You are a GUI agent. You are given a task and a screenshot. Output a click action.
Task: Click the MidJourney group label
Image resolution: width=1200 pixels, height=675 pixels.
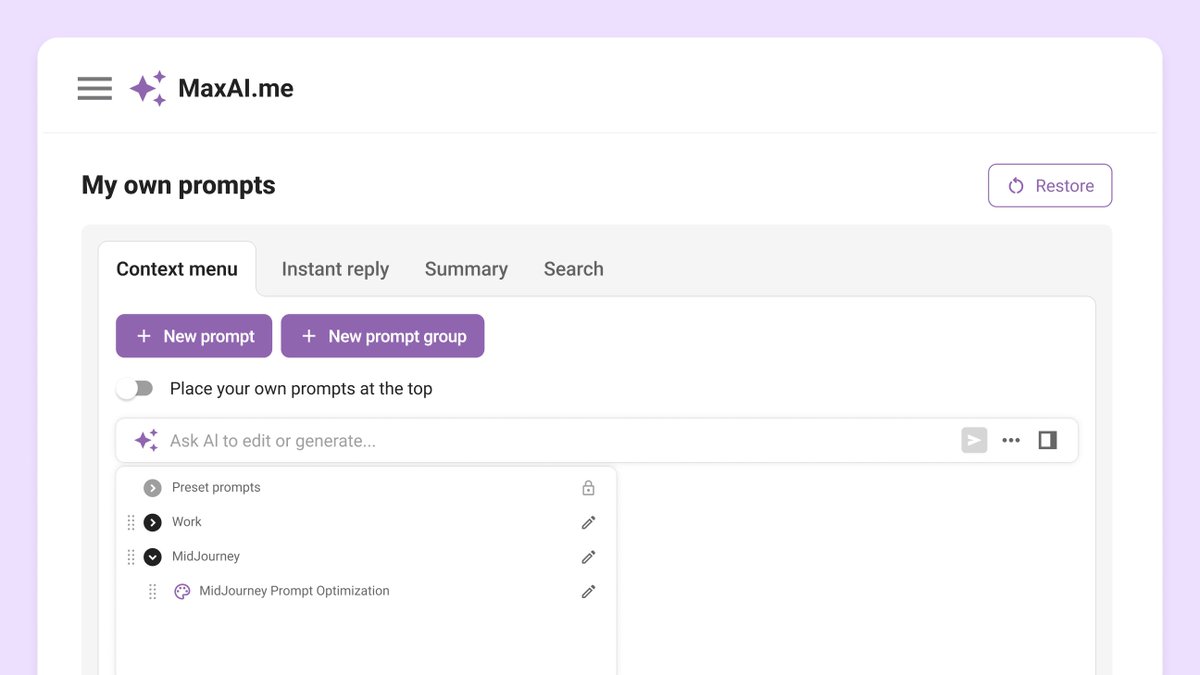206,556
